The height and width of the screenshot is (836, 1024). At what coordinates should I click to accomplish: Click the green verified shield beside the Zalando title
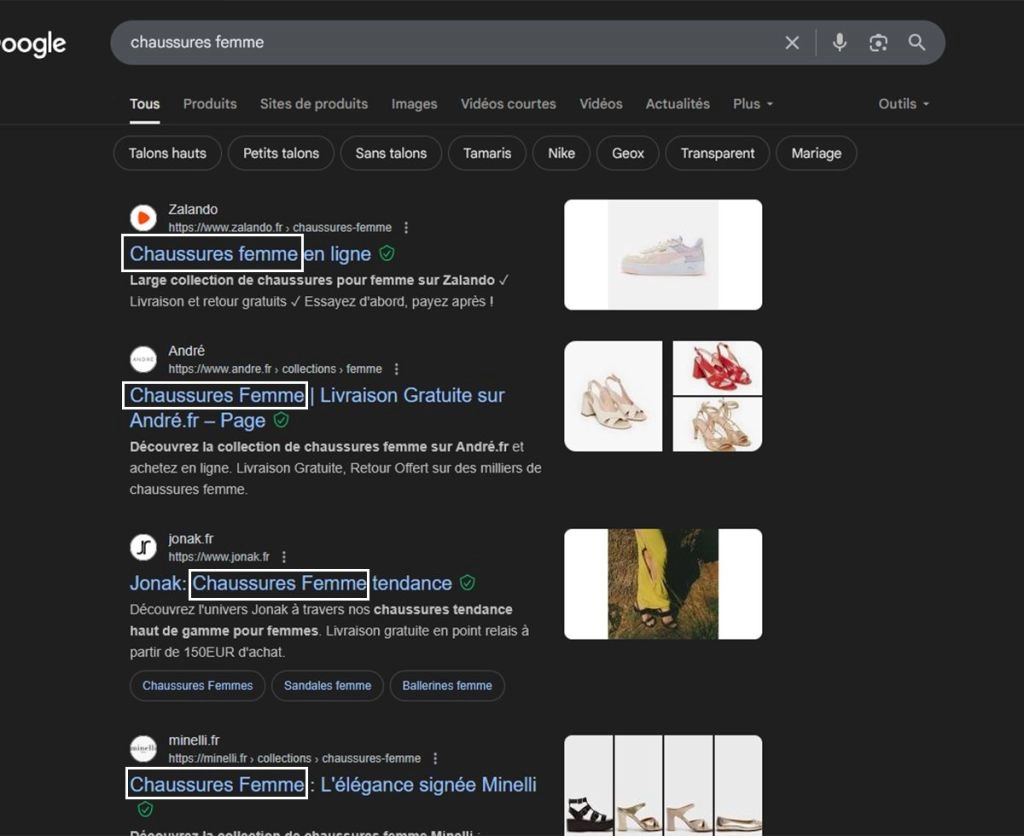point(387,254)
